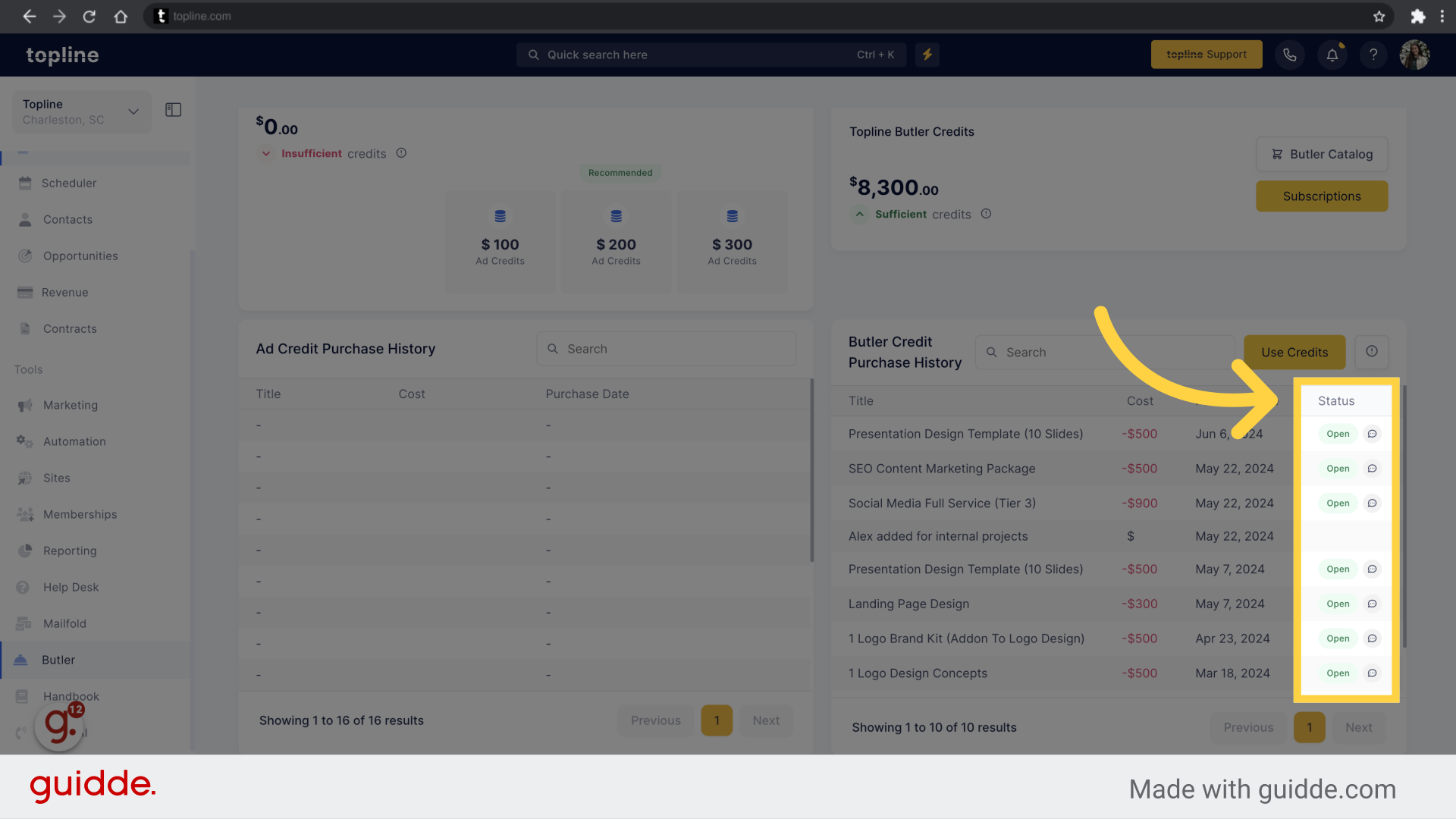
Task: Click Butler Credit table vertical scrollbar
Action: point(1404,517)
